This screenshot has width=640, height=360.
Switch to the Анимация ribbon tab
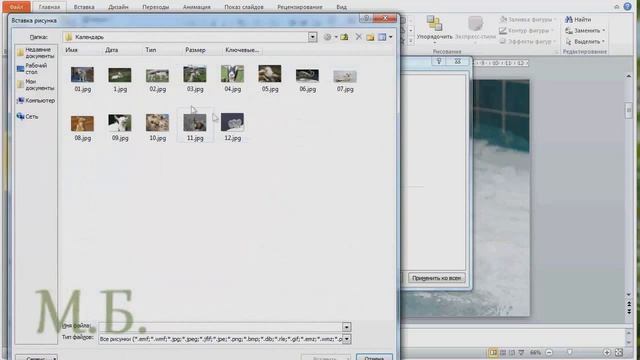coord(197,7)
